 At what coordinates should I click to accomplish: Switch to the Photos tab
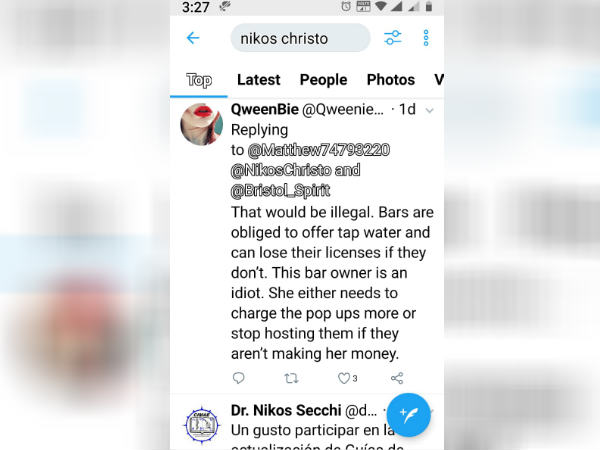pos(391,80)
